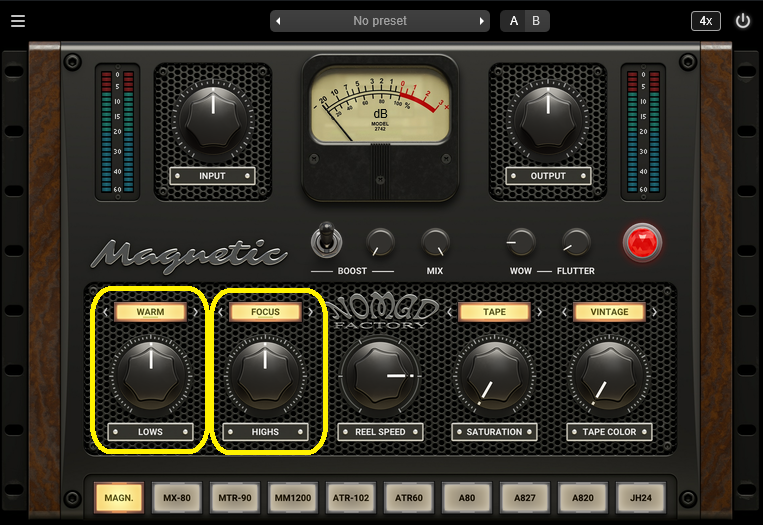
Task: Click the REEL SPEED knob
Action: [380, 377]
